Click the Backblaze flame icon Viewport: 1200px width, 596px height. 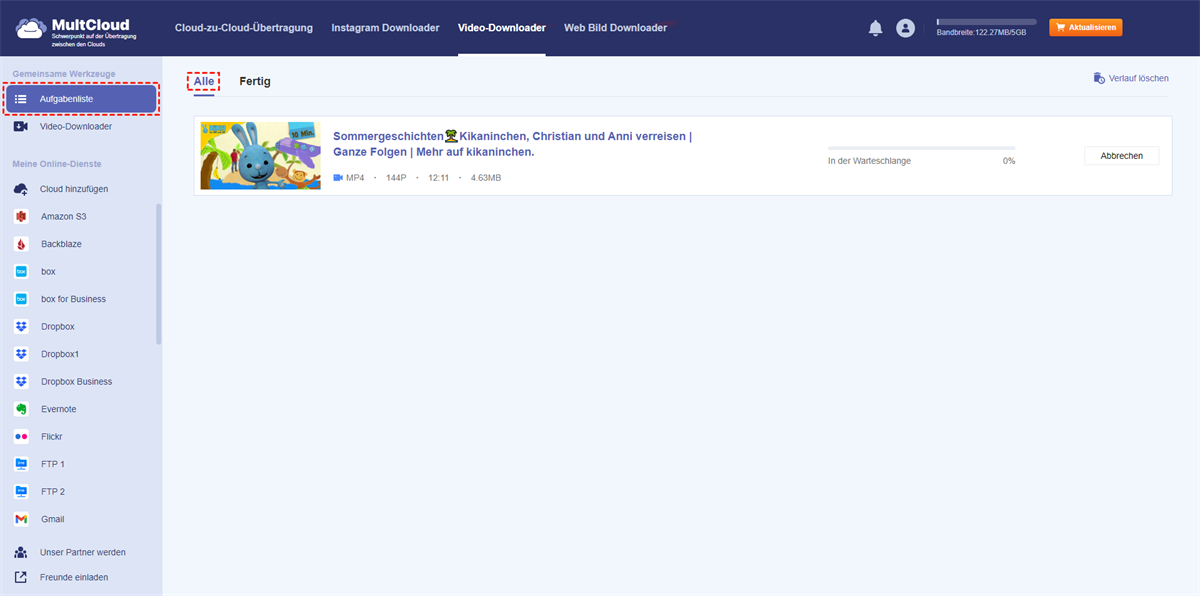coord(21,244)
